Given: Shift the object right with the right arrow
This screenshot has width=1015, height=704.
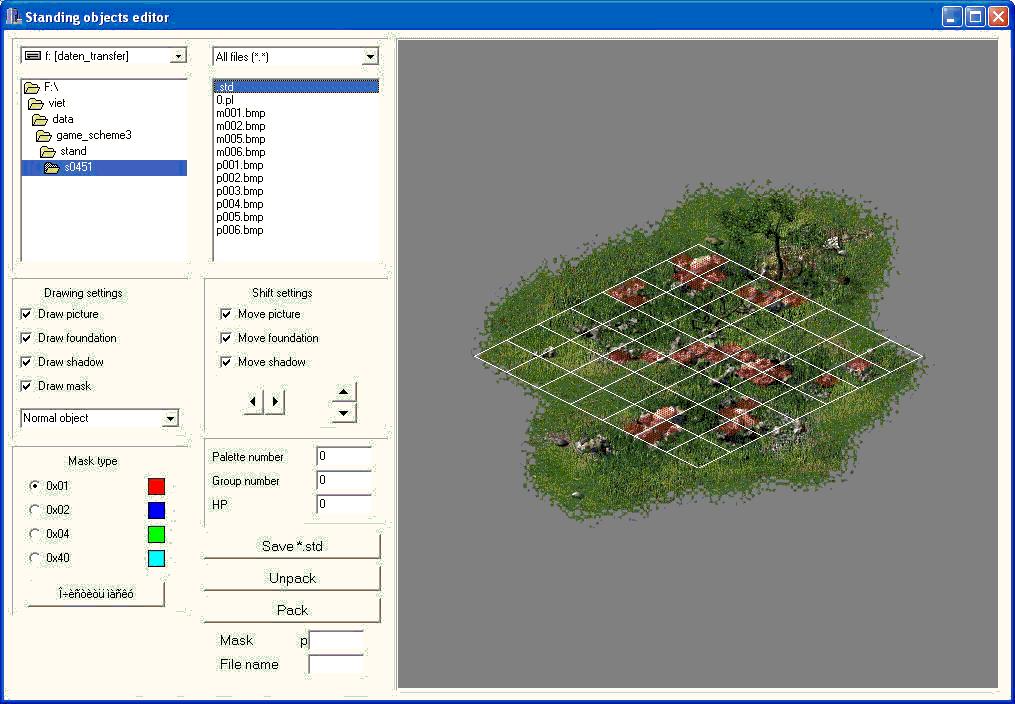Looking at the screenshot, I should (x=275, y=401).
